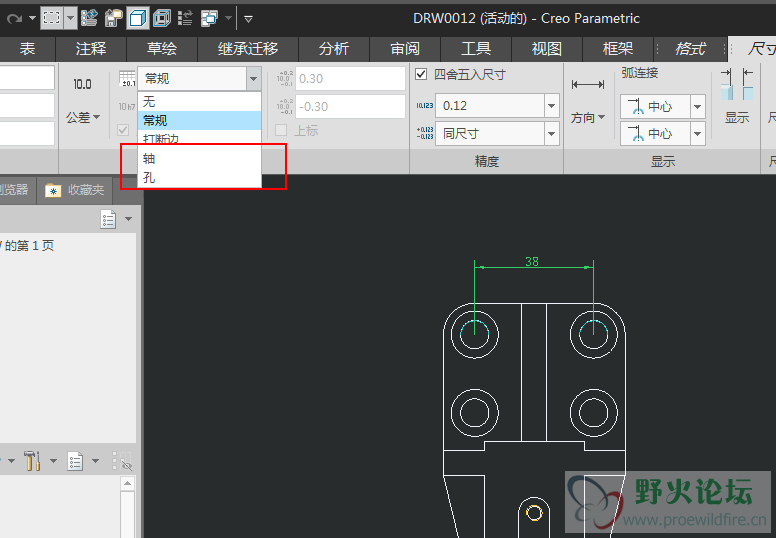Click the hidden columns eye icon
Viewport: 776px width, 538px height.
(122, 461)
